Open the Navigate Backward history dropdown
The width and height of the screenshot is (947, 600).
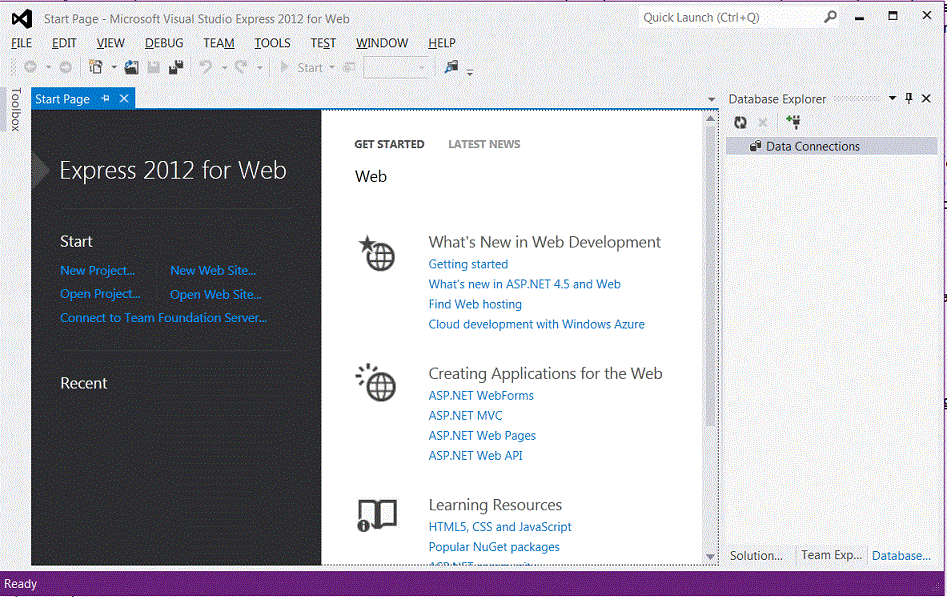[x=48, y=67]
